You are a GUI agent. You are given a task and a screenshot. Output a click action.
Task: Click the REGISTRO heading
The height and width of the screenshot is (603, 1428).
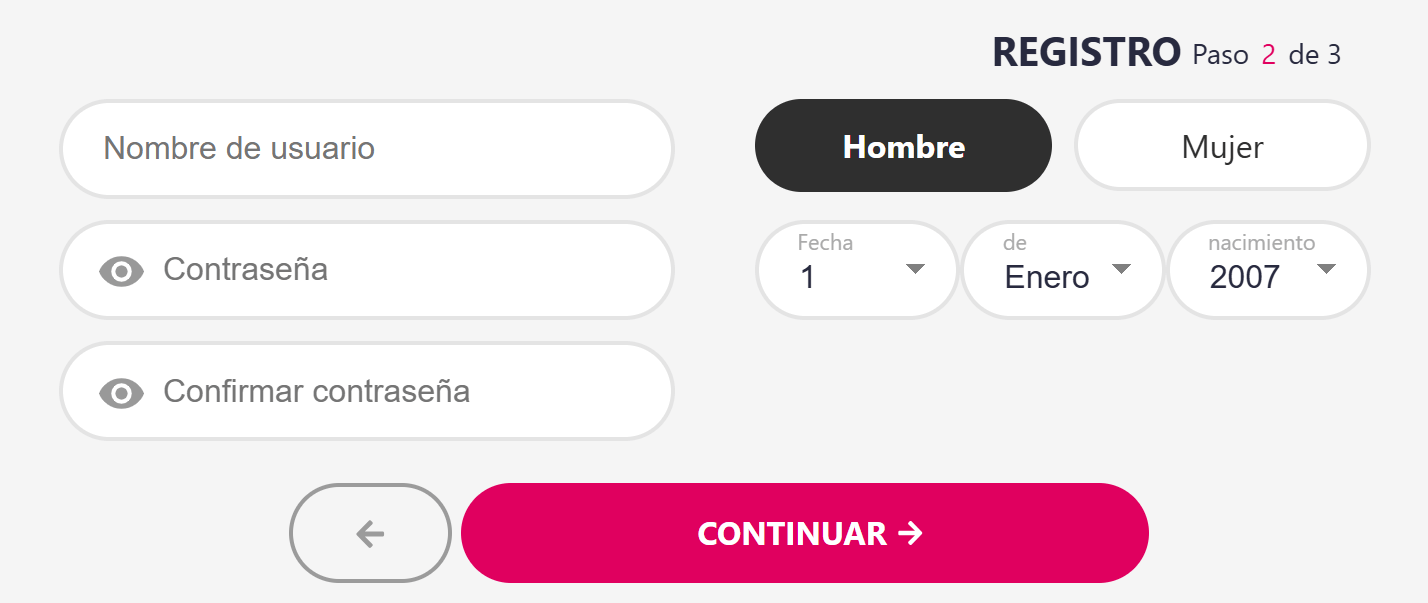click(1086, 53)
